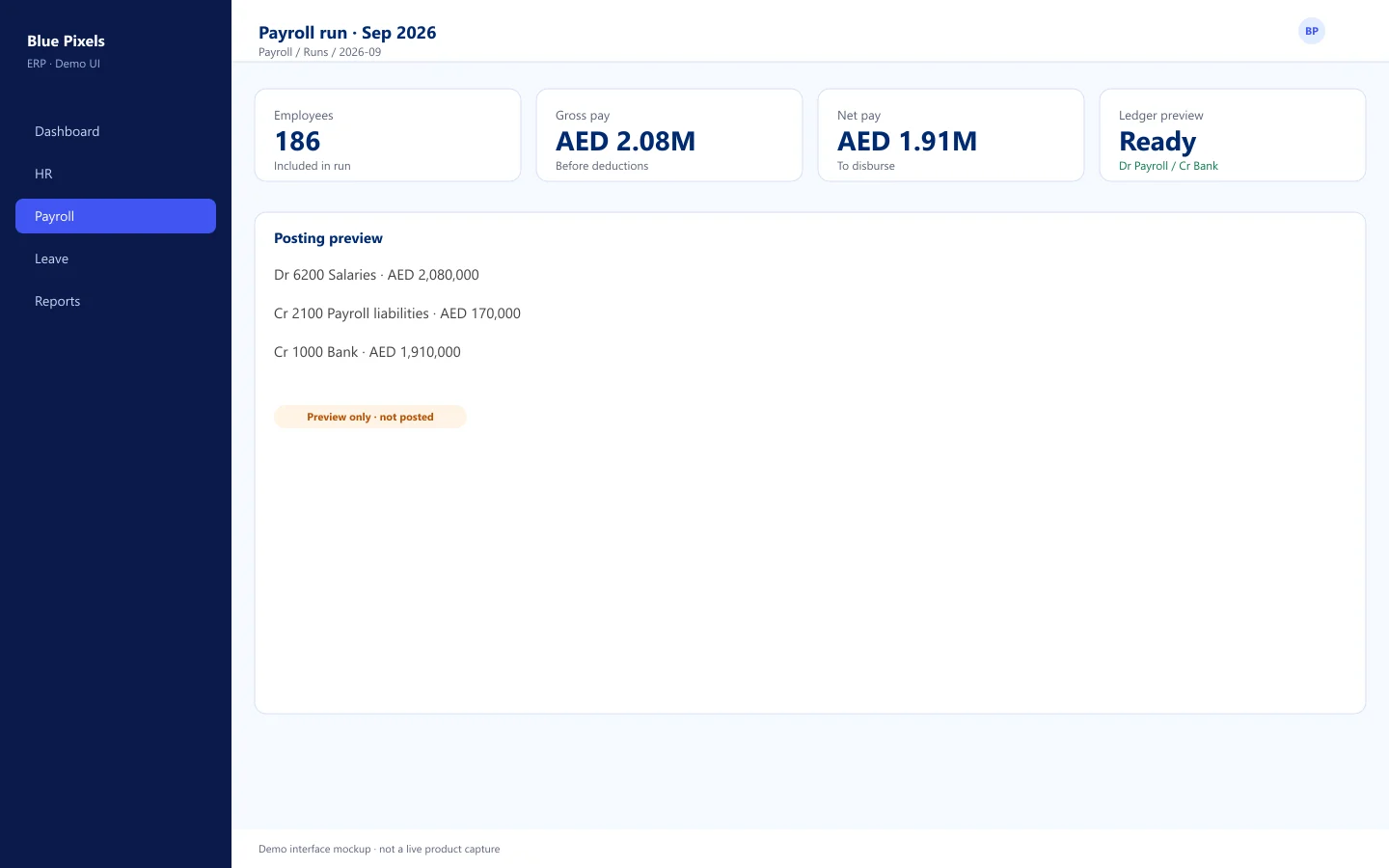The height and width of the screenshot is (868, 1389).
Task: Click the 'To disburse' caption
Action: [x=866, y=166]
